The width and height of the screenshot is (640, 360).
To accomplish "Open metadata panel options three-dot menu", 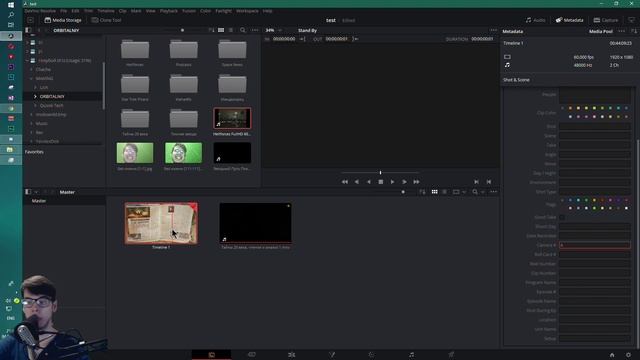I will pyautogui.click(x=621, y=31).
